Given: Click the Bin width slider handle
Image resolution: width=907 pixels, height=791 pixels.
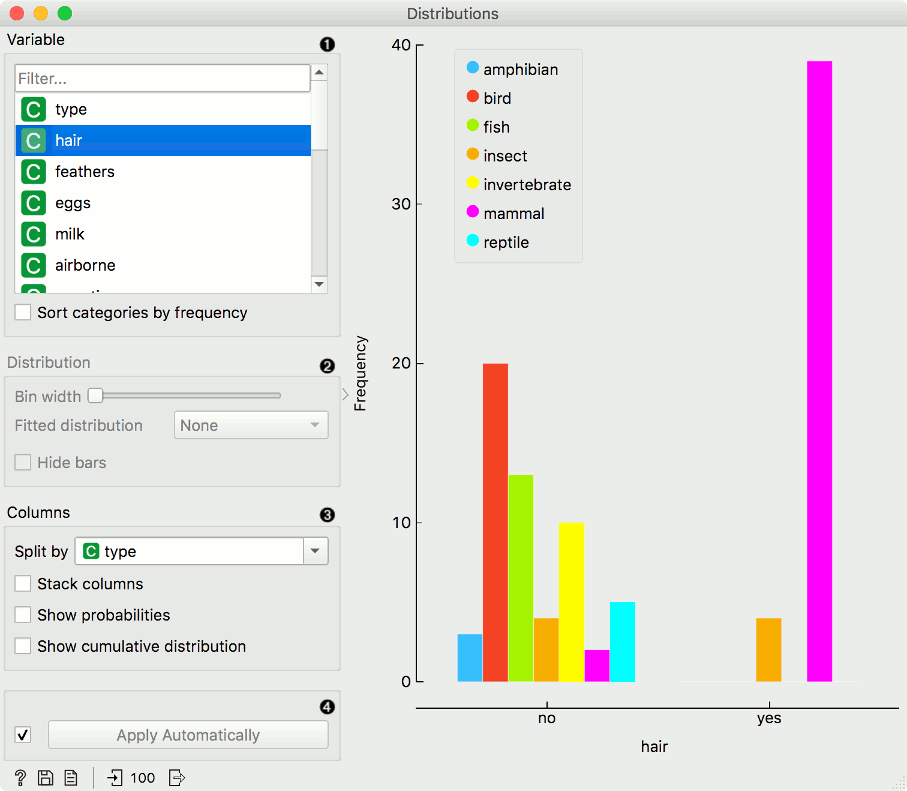Looking at the screenshot, I should 95,396.
